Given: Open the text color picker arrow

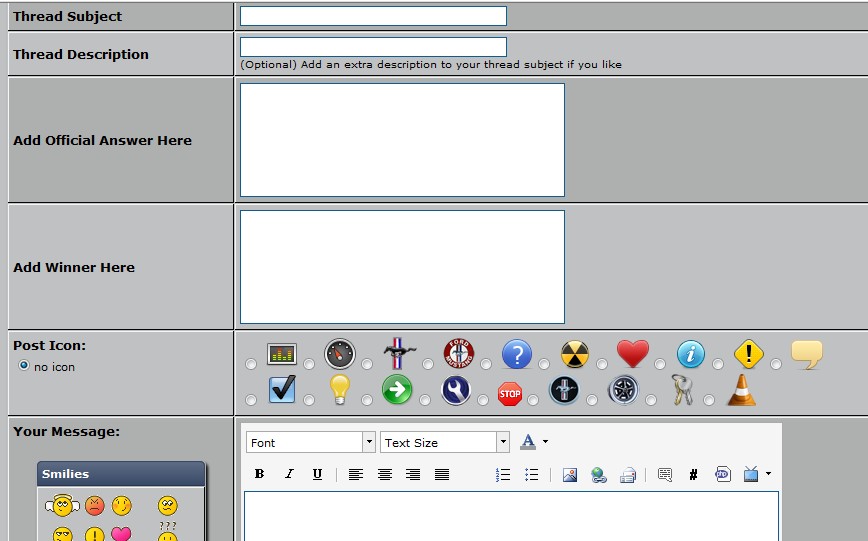Looking at the screenshot, I should [x=545, y=442].
